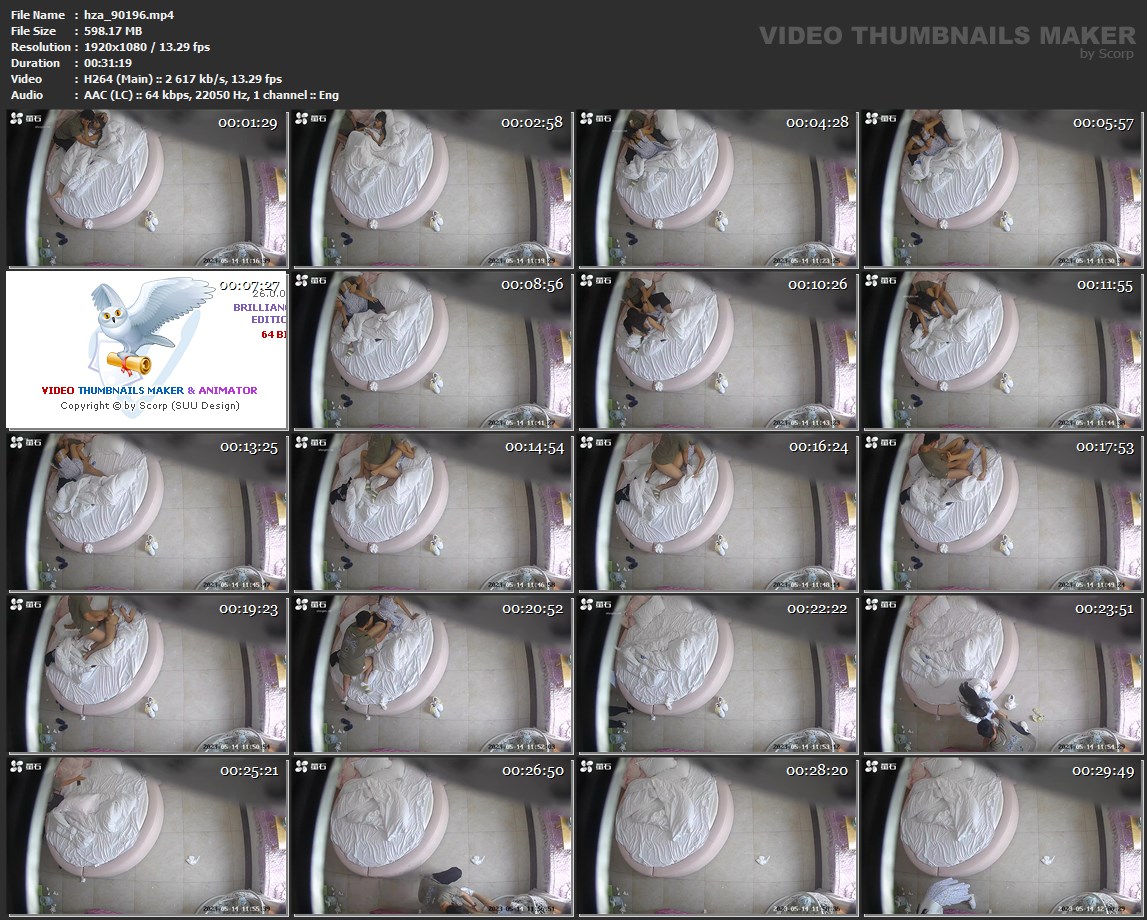Open the thumbnail stamped 00:04:28
This screenshot has height=920, width=1147.
pyautogui.click(x=718, y=189)
